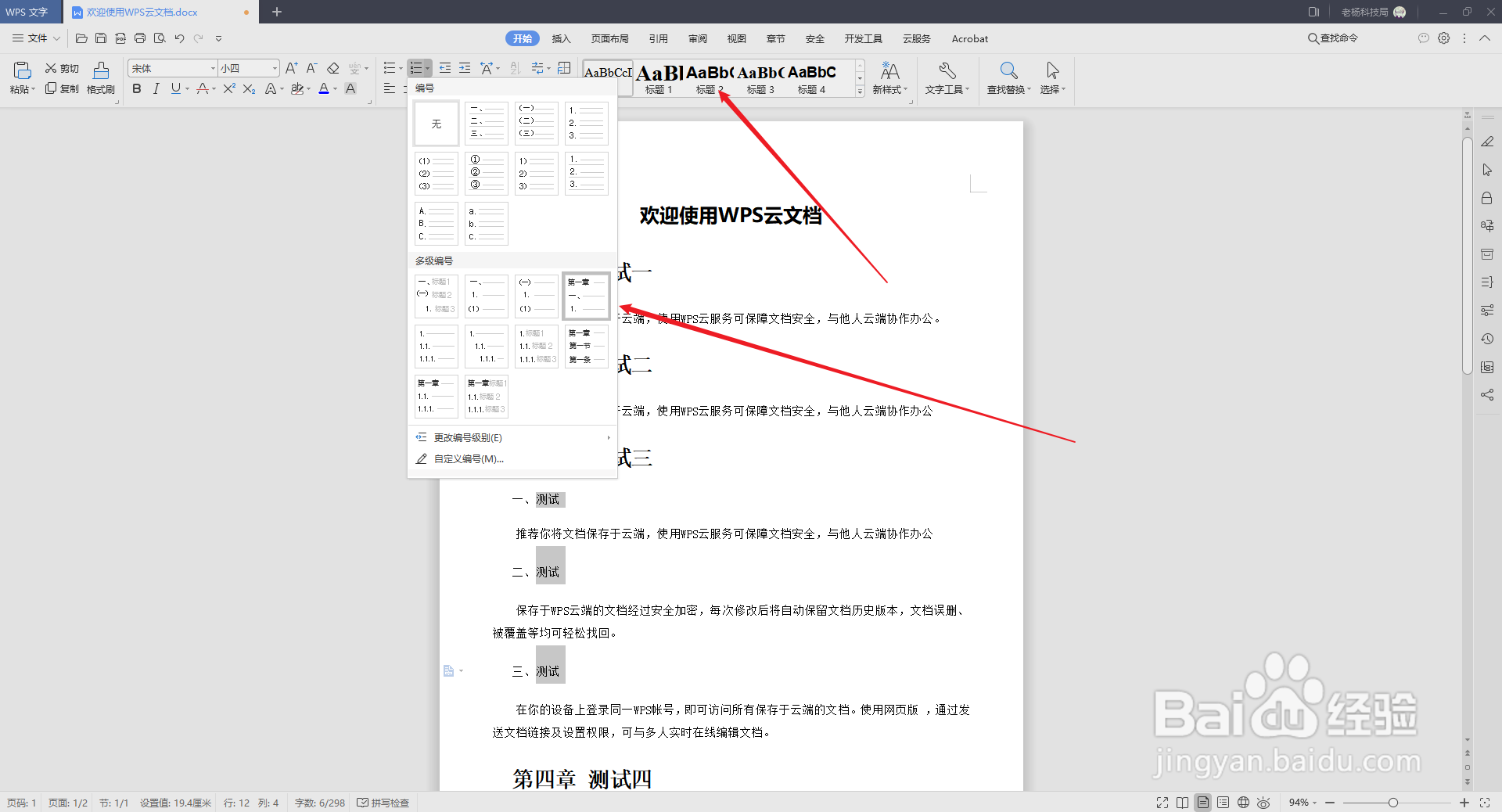Open the font size 小四 dropdown

click(275, 69)
